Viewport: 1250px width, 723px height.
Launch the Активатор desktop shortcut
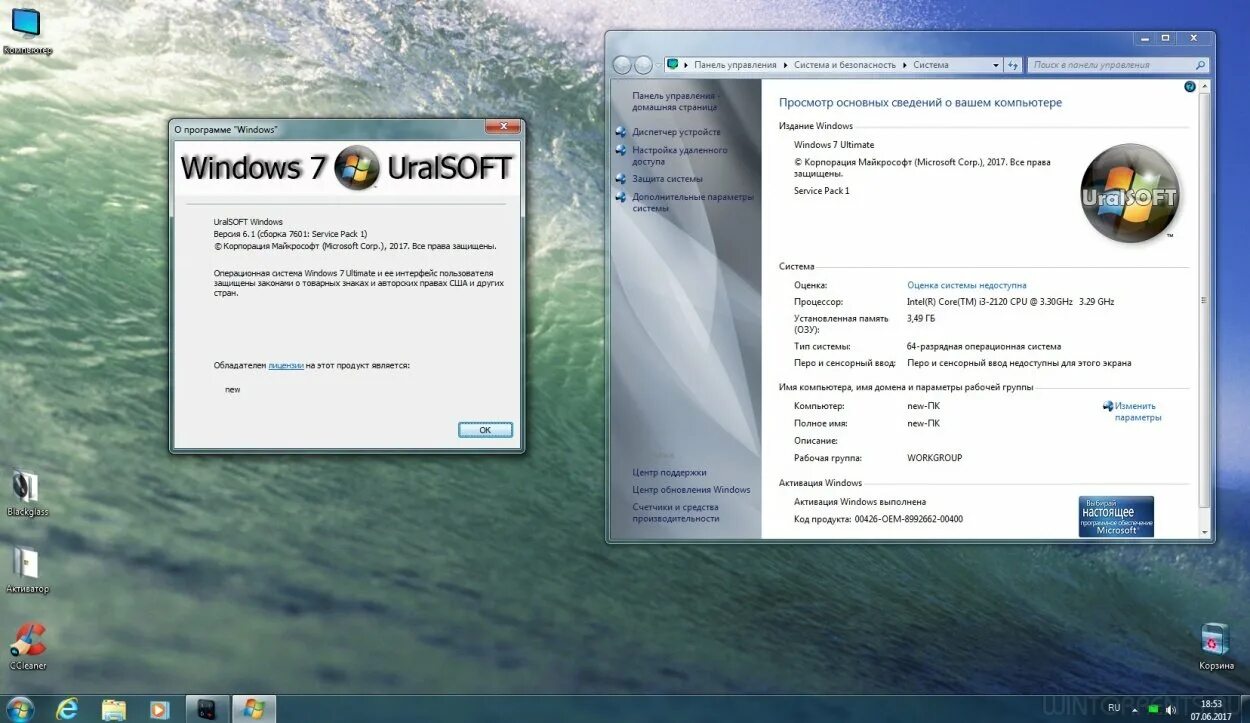[x=26, y=569]
